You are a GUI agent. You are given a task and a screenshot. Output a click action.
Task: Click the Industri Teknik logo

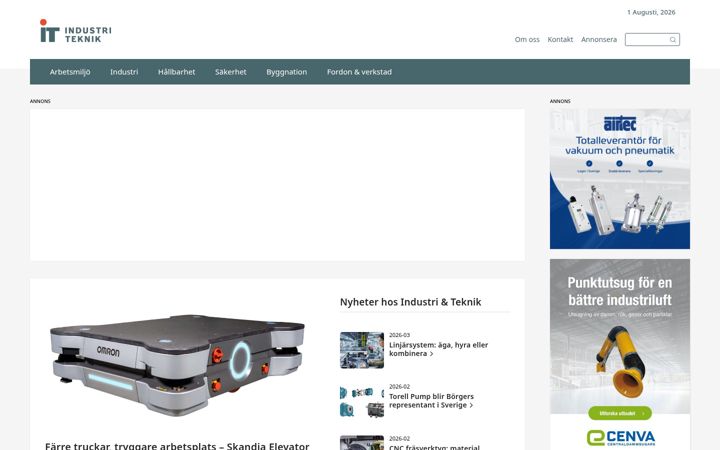tap(75, 31)
